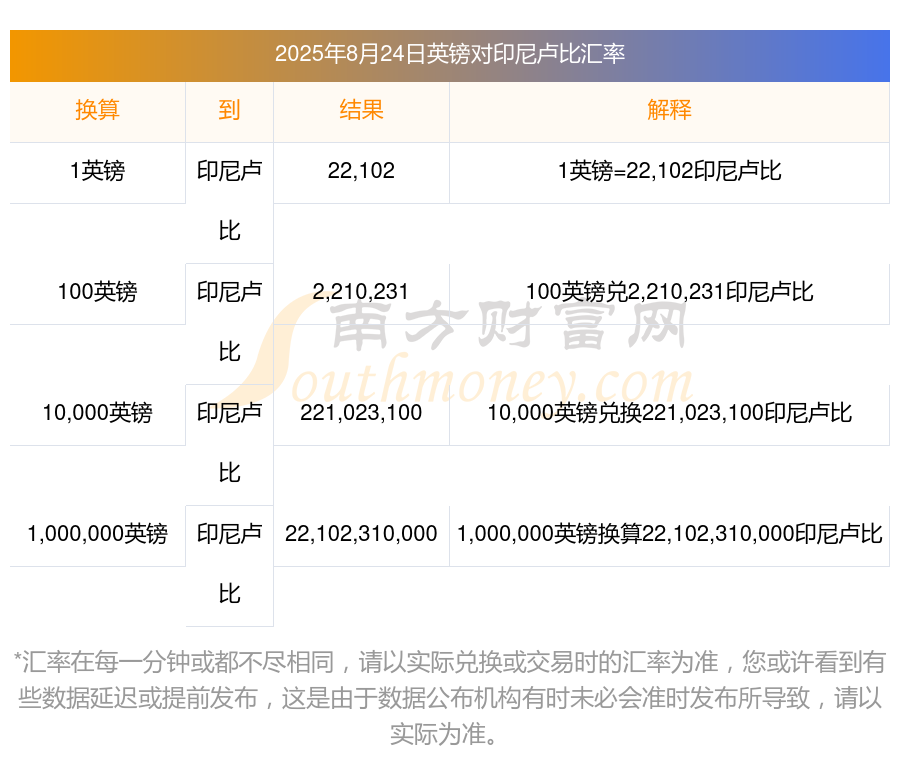Select the 结果 column header
The image size is (900, 765).
(x=361, y=110)
